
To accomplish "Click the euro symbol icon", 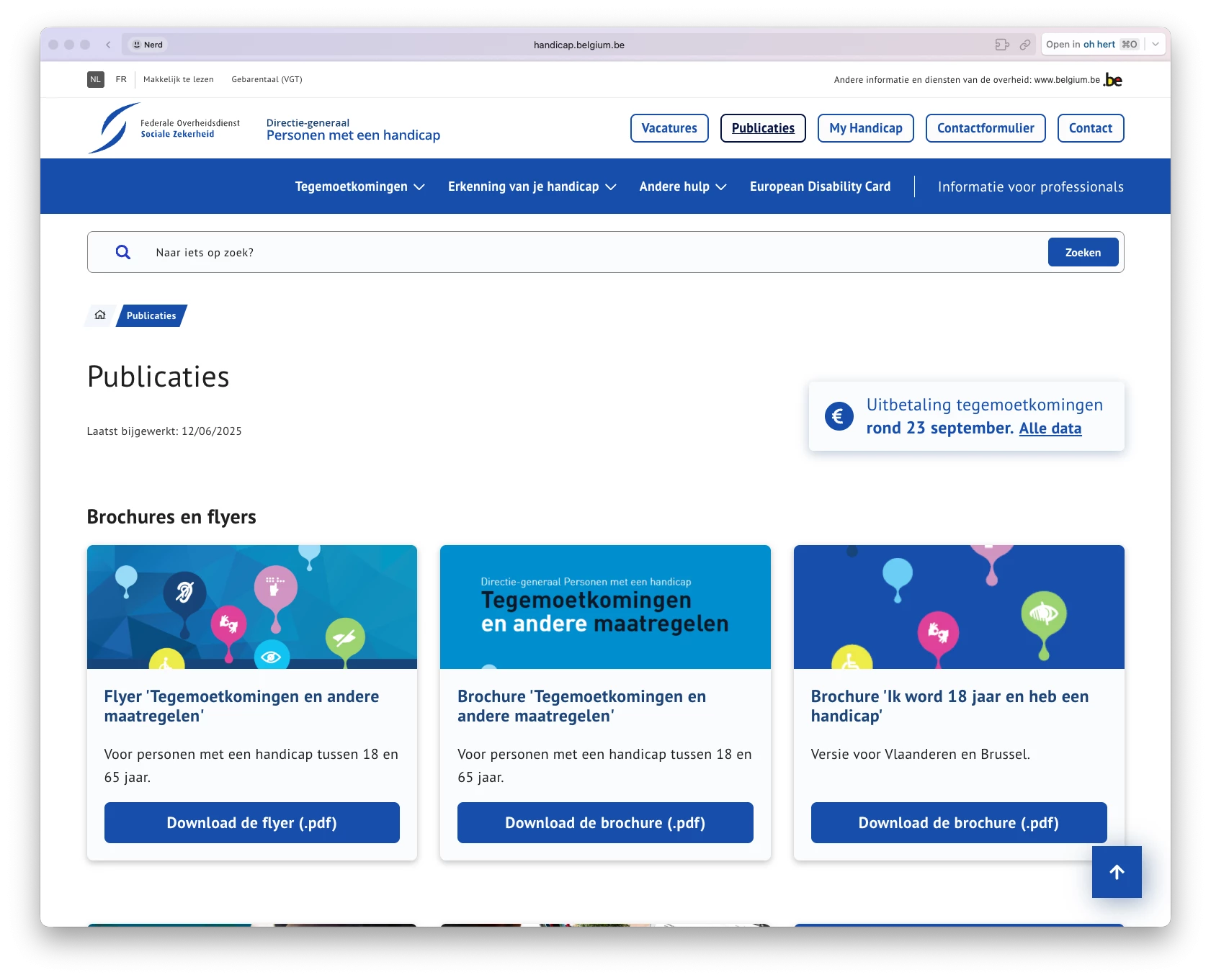I will (x=839, y=416).
